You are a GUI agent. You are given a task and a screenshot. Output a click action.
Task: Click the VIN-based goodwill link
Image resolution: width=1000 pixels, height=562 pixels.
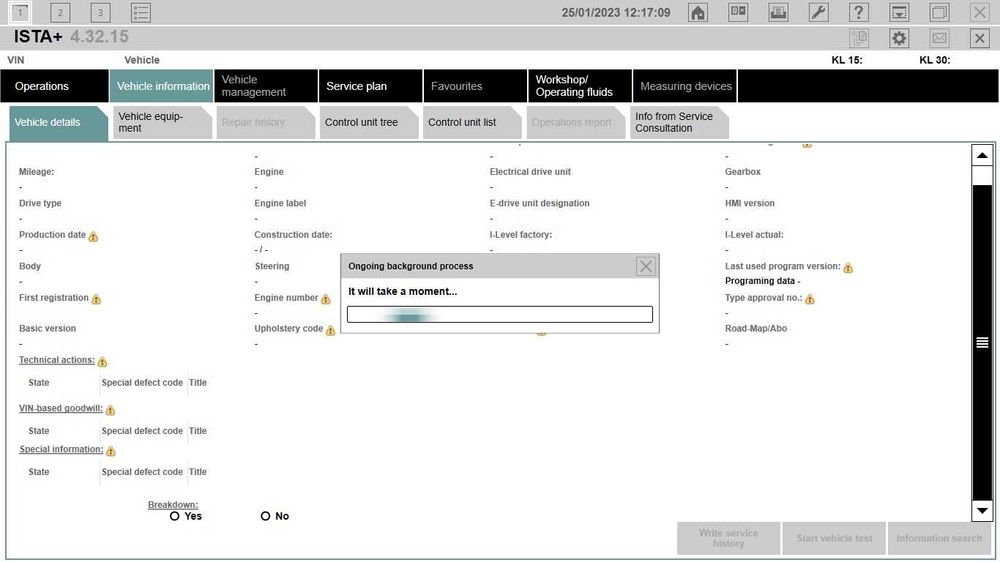point(61,408)
